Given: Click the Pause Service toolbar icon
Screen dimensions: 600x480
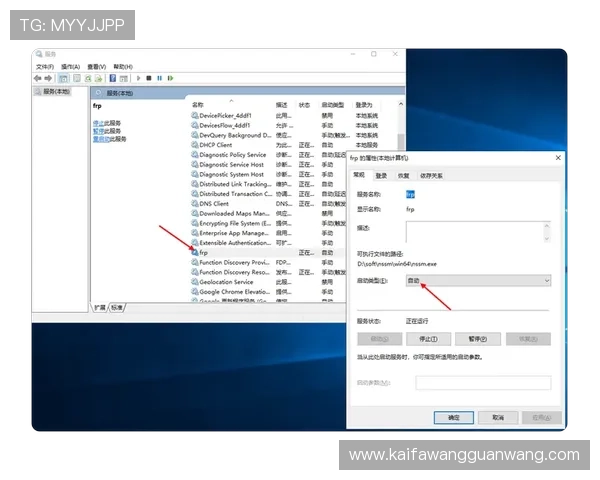Looking at the screenshot, I should click(x=158, y=78).
